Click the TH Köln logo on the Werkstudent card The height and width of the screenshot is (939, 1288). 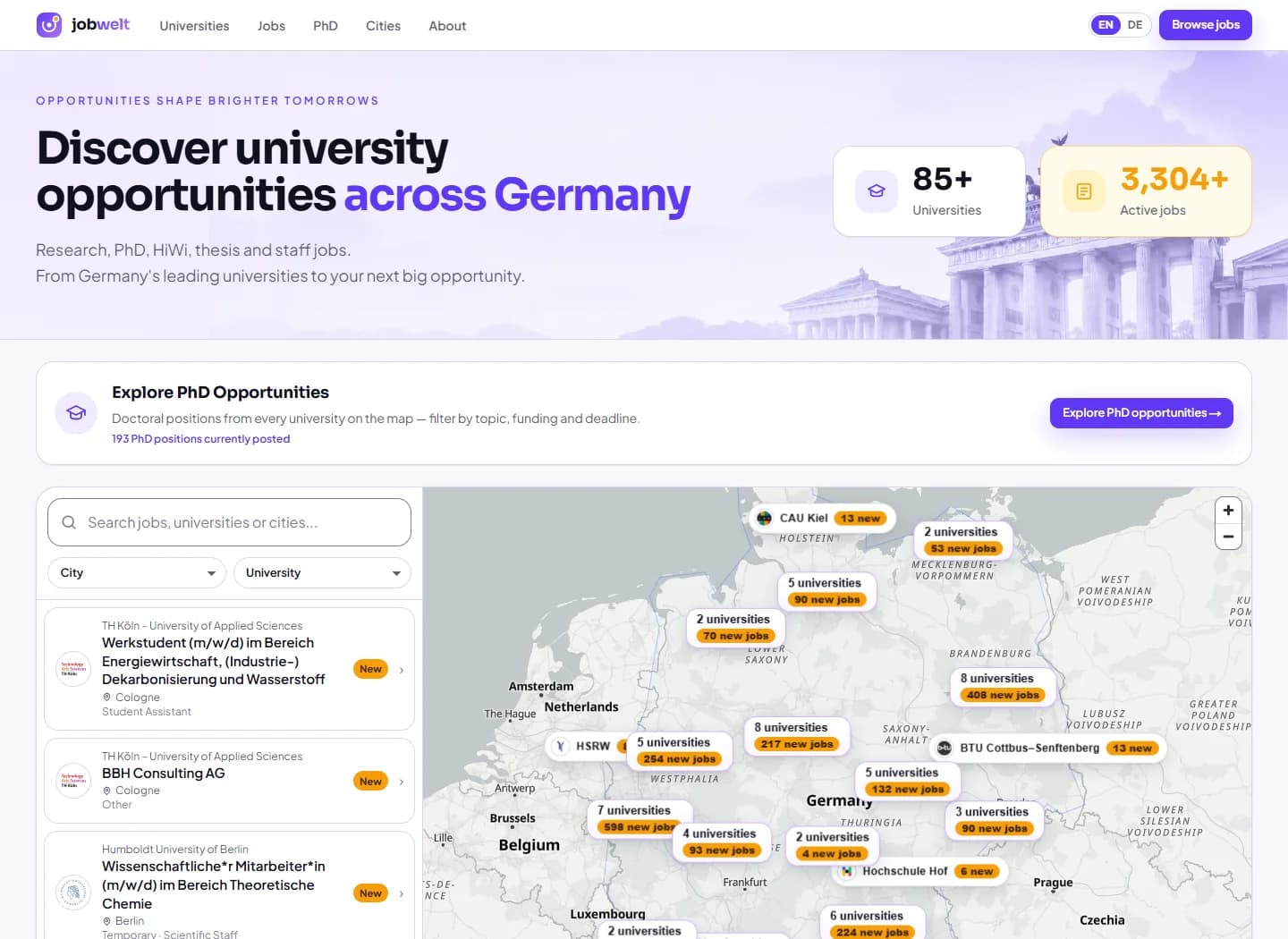[73, 669]
